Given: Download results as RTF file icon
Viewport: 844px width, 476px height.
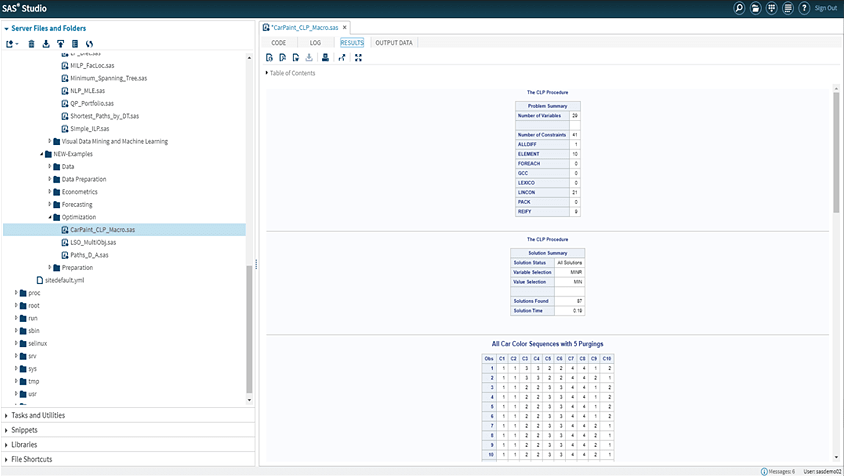Looking at the screenshot, I should tap(296, 58).
